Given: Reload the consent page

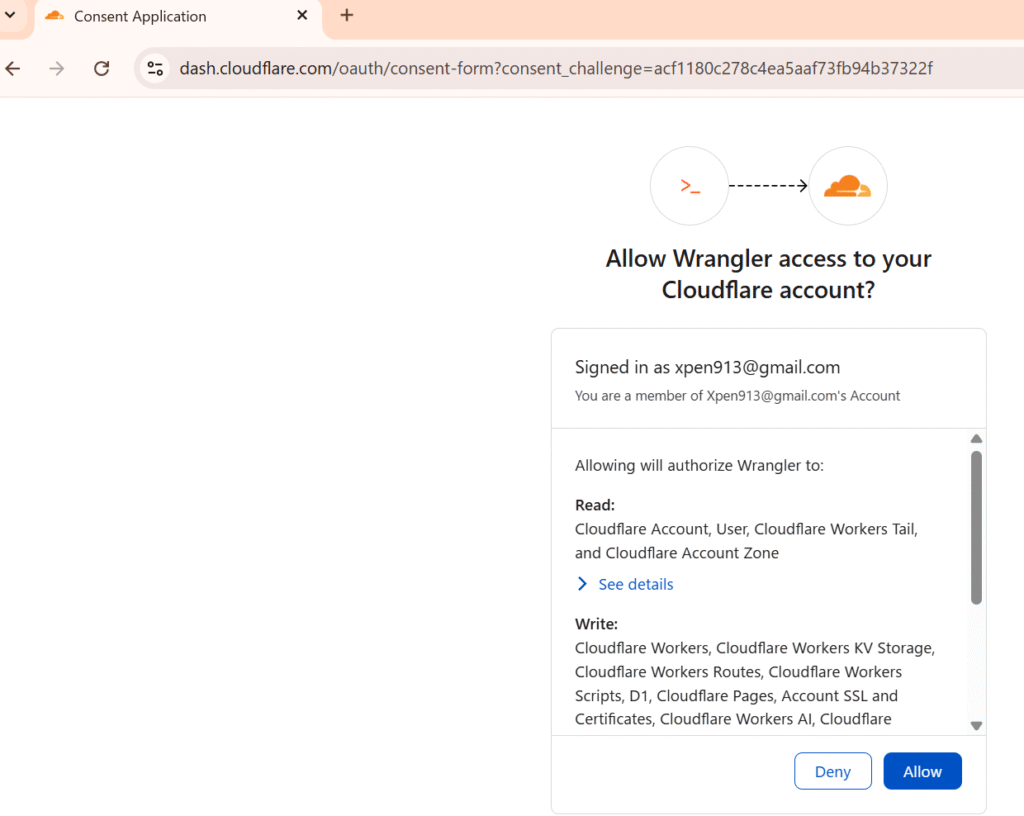Looking at the screenshot, I should point(101,68).
